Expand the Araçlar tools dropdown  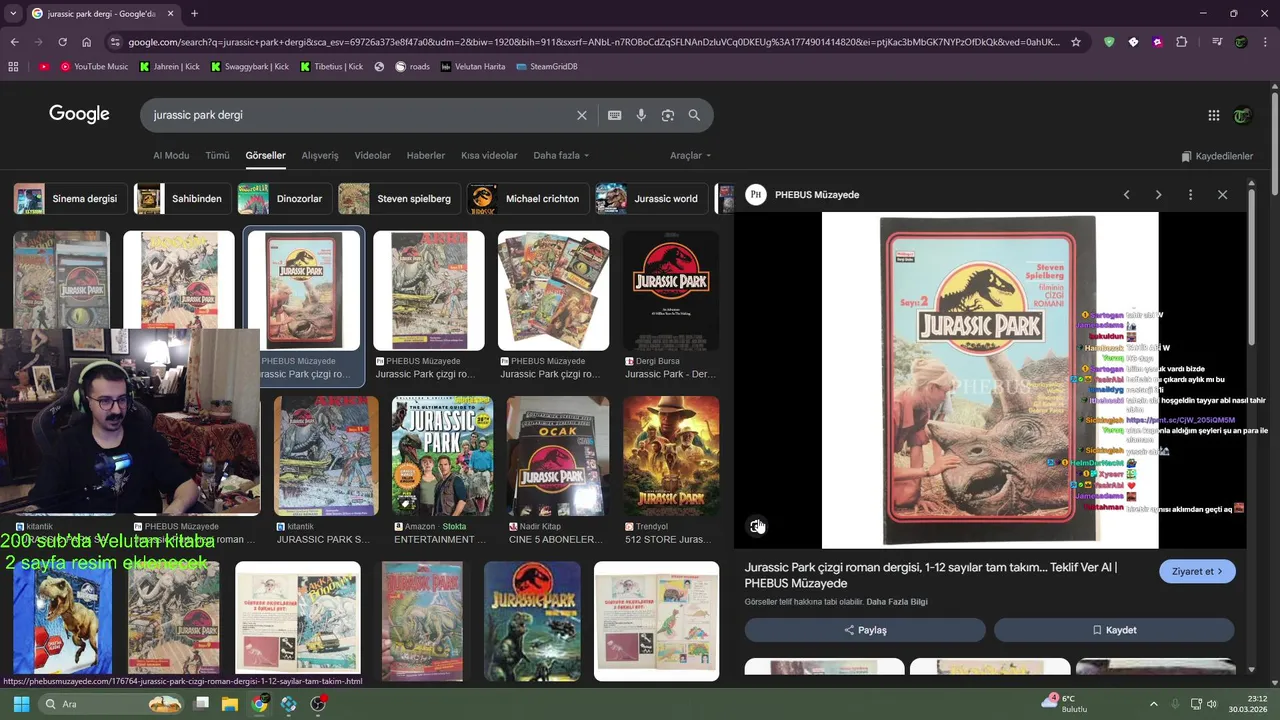point(690,156)
